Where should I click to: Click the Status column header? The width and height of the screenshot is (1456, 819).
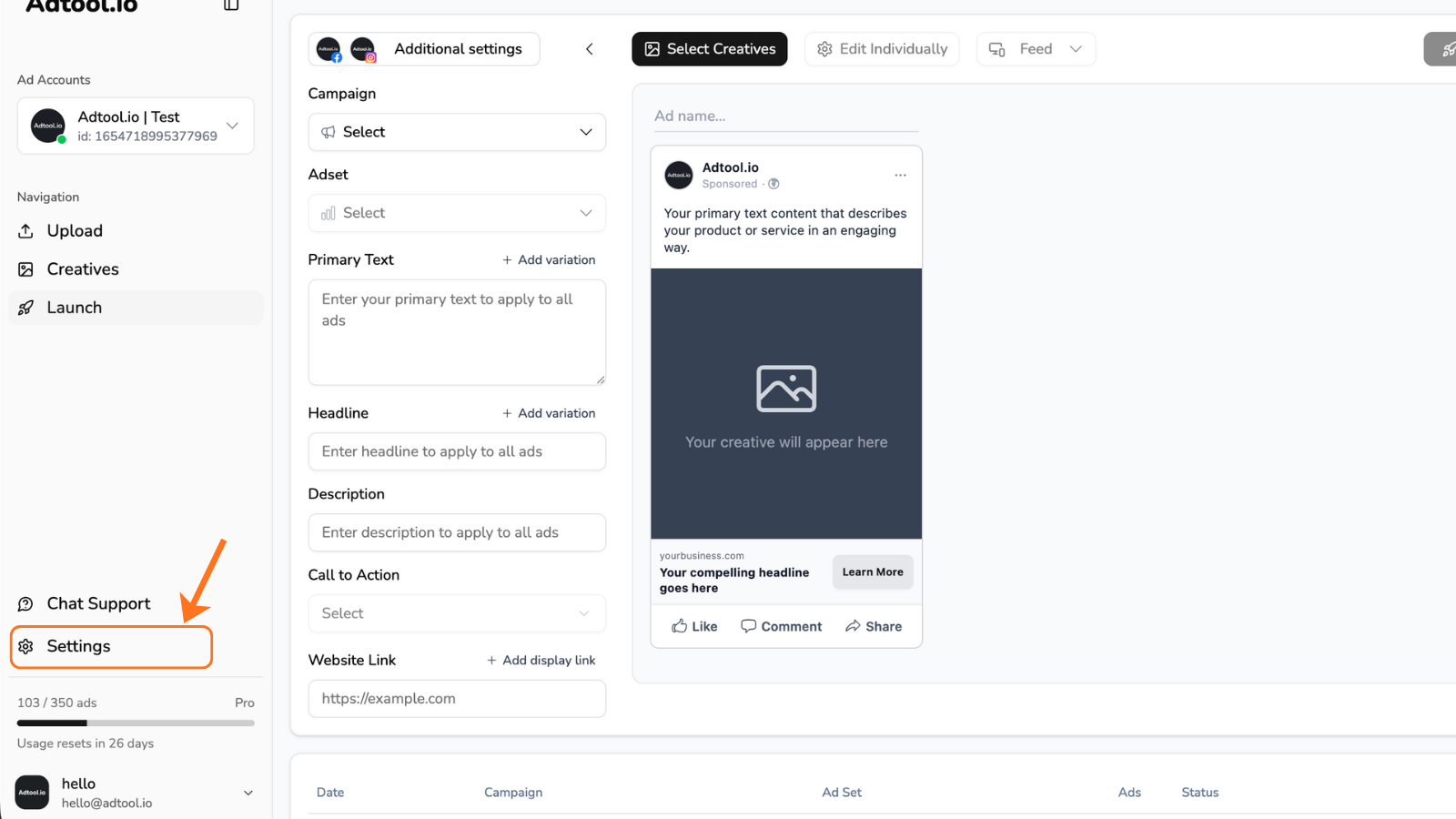(x=1200, y=793)
